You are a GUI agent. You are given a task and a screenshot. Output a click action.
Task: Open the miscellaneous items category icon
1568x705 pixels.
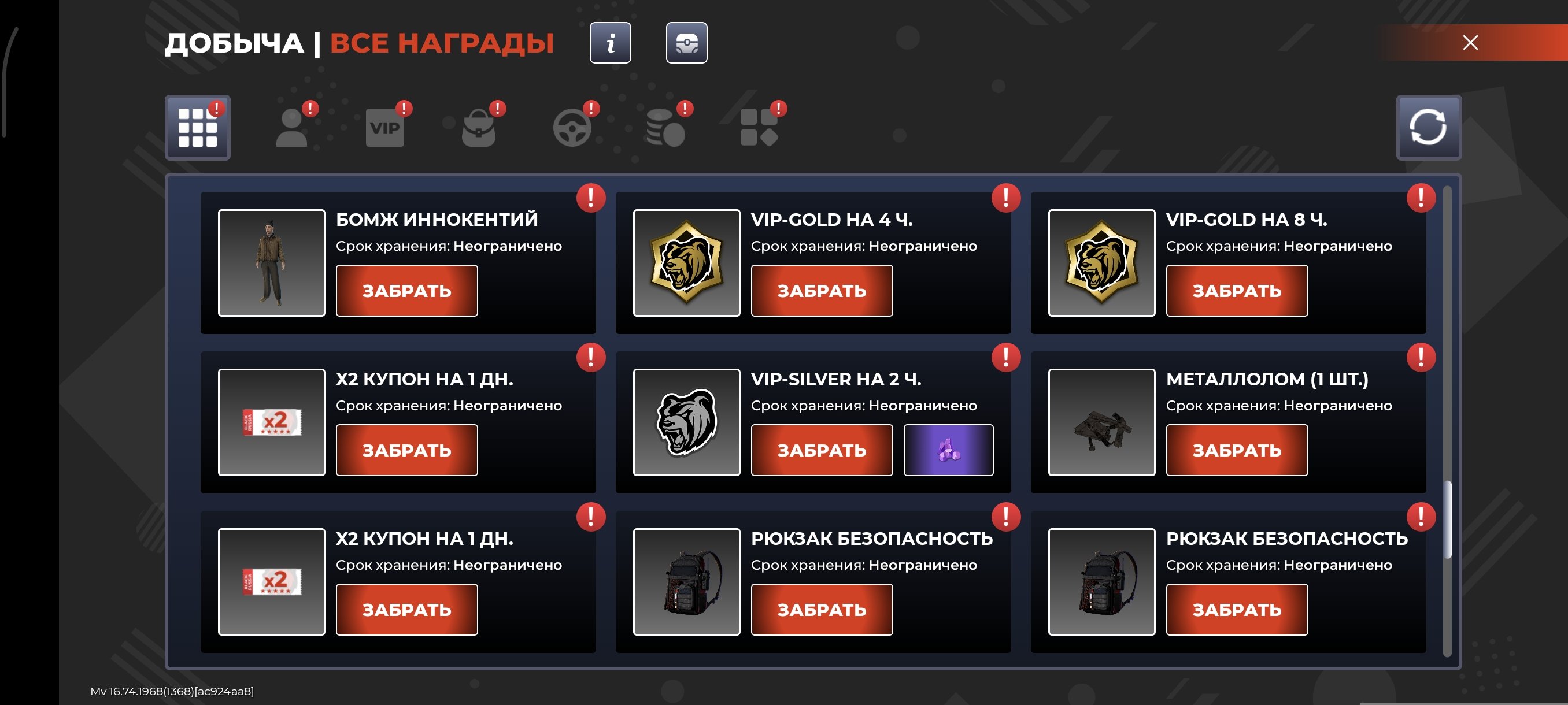coord(759,128)
